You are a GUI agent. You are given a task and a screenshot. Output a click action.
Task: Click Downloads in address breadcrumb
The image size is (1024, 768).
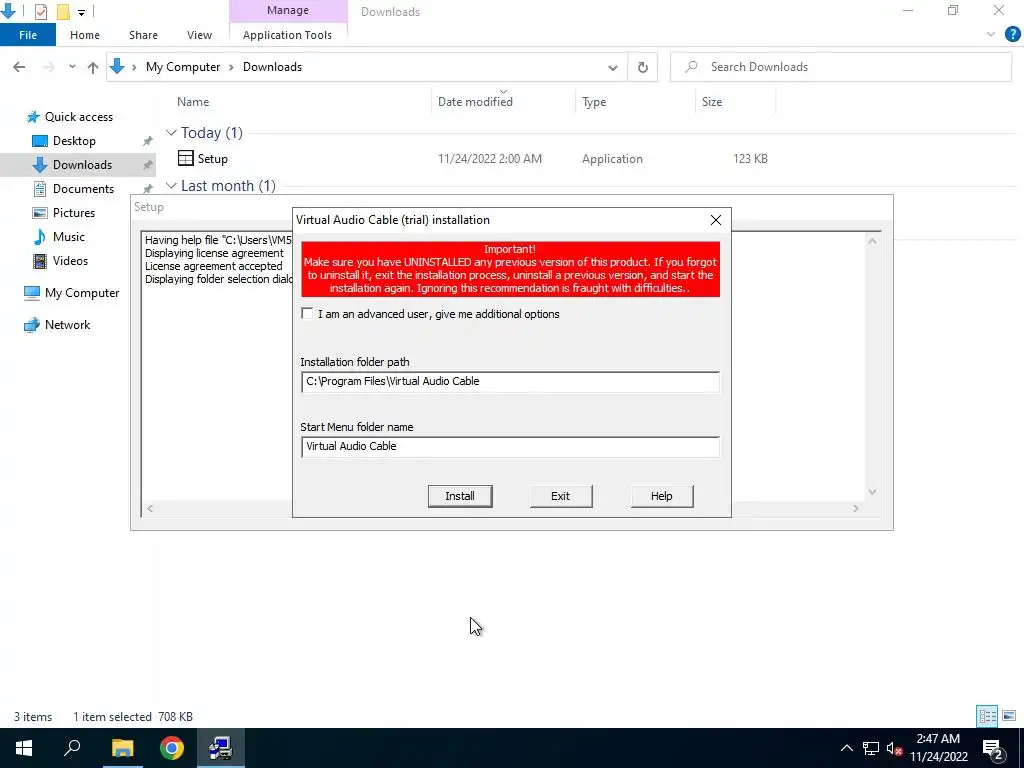click(272, 67)
